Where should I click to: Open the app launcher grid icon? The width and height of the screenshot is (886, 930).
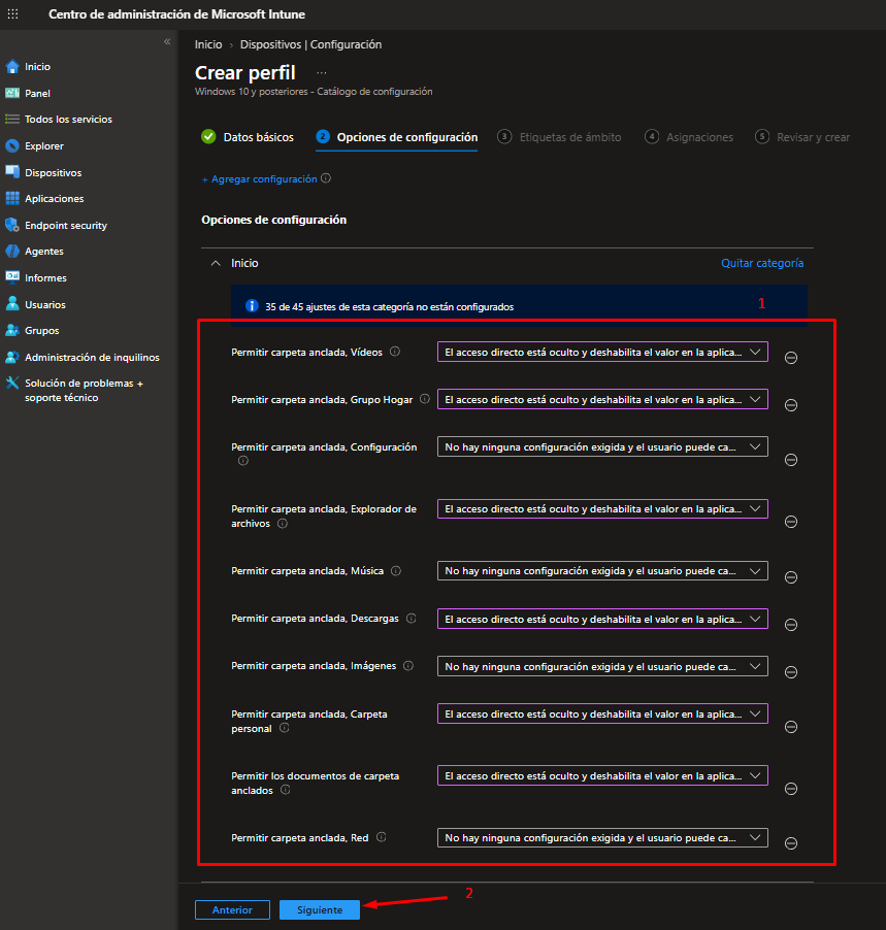click(x=12, y=14)
